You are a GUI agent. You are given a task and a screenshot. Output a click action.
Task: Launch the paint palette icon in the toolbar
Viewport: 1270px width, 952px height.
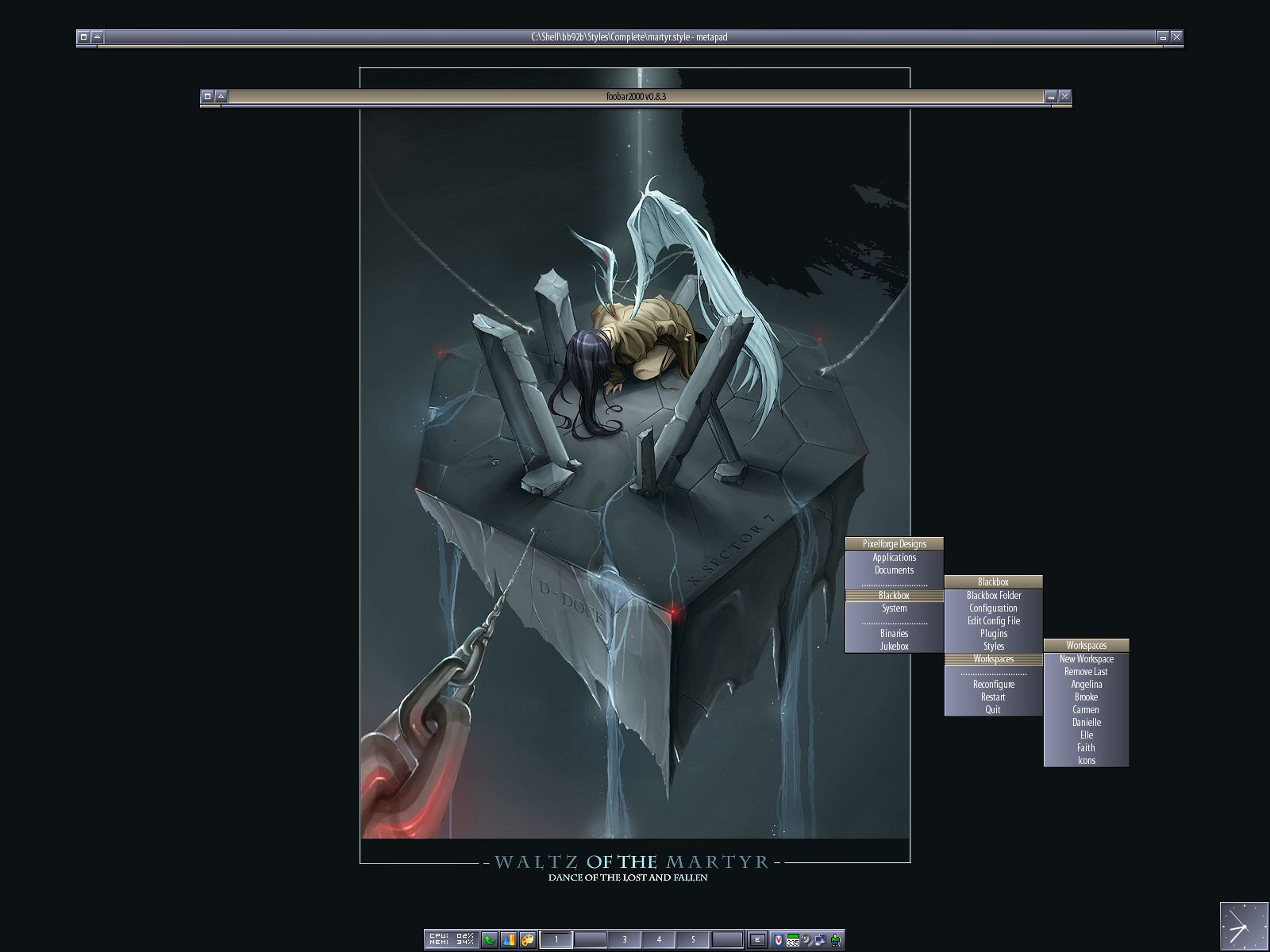528,940
